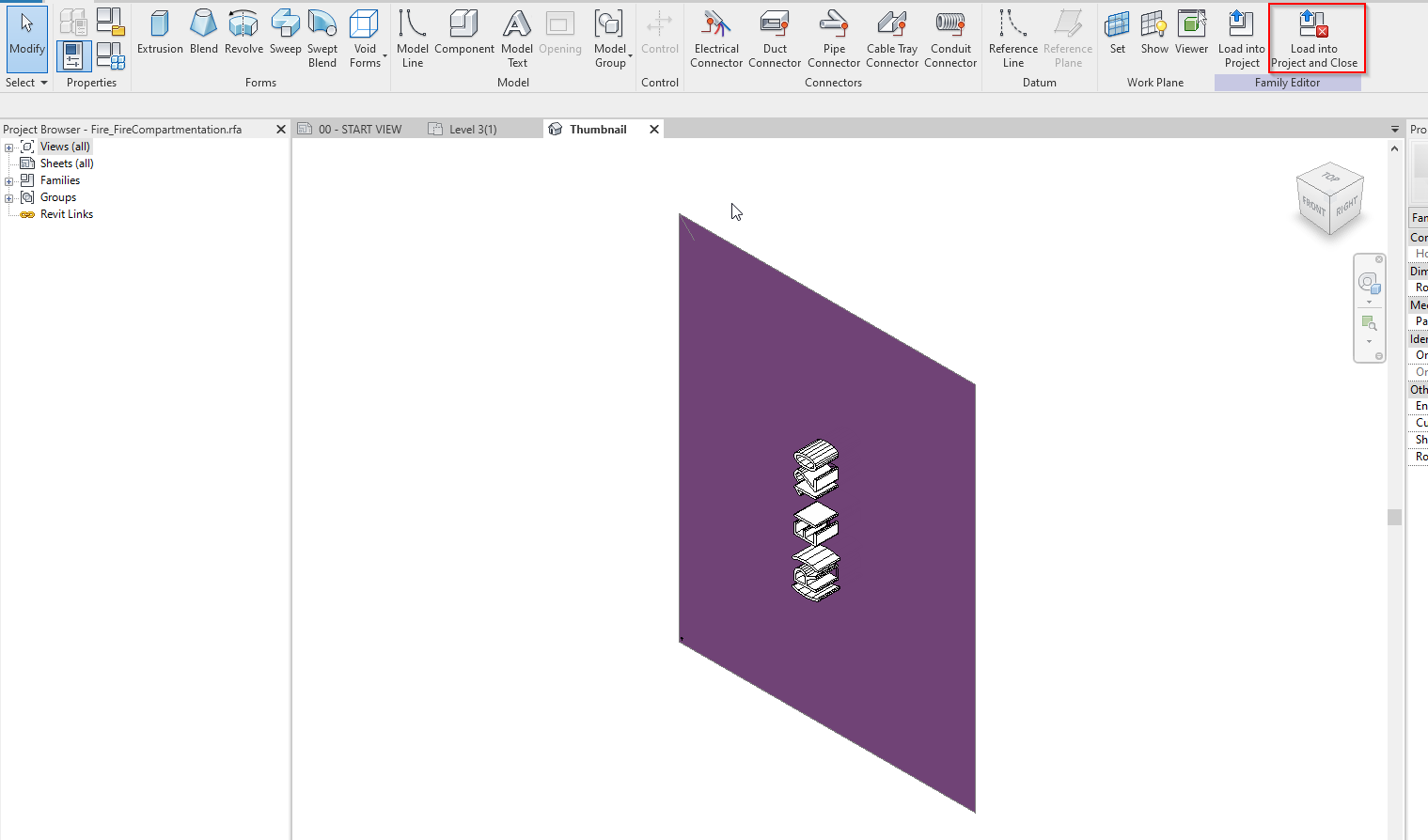Toggle the Properties palette button
This screenshot has width=1428, height=840.
(73, 56)
